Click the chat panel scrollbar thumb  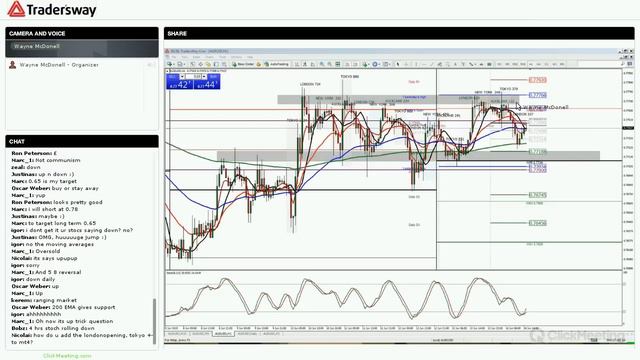[154, 320]
